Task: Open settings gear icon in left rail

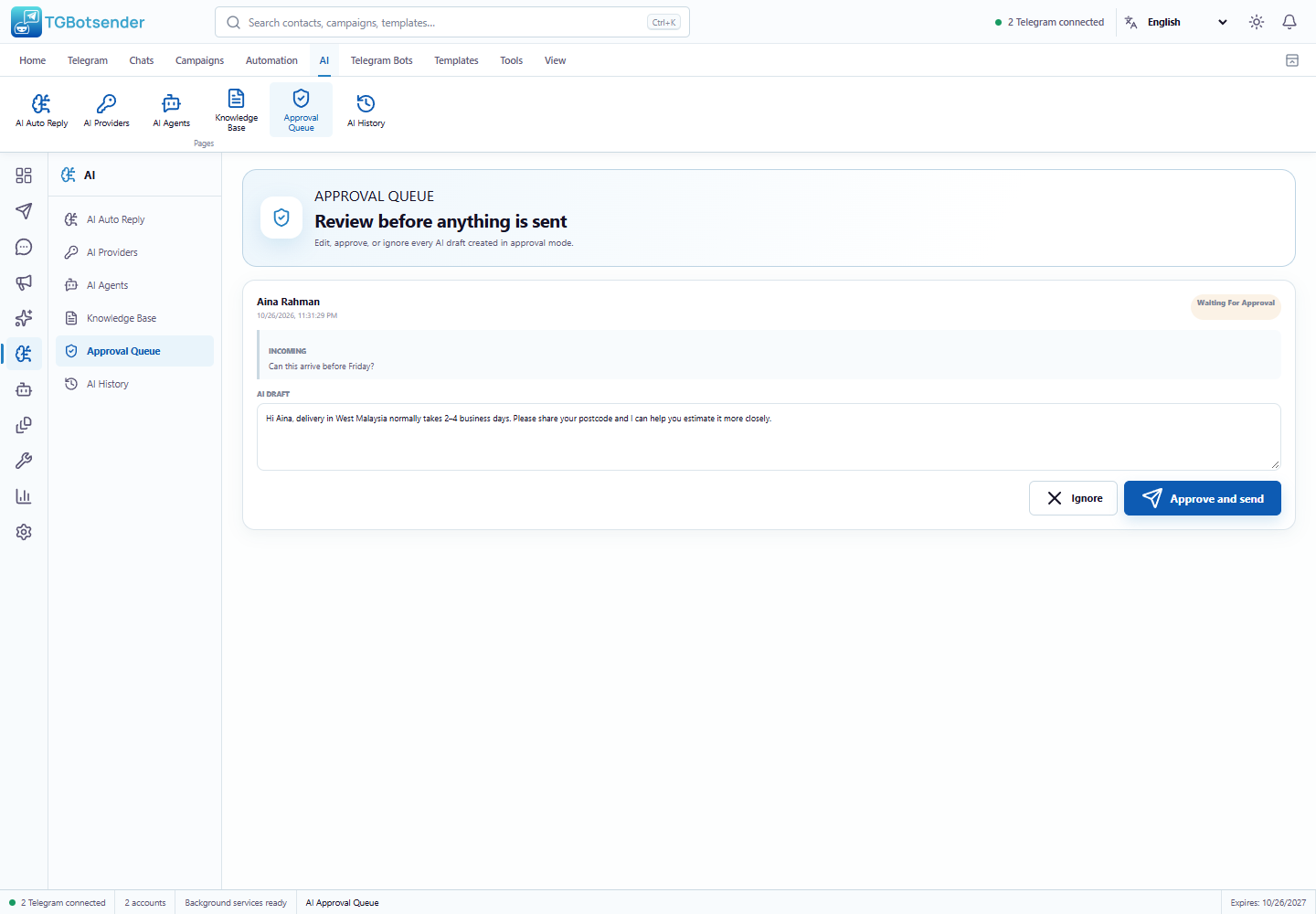Action: click(x=24, y=532)
